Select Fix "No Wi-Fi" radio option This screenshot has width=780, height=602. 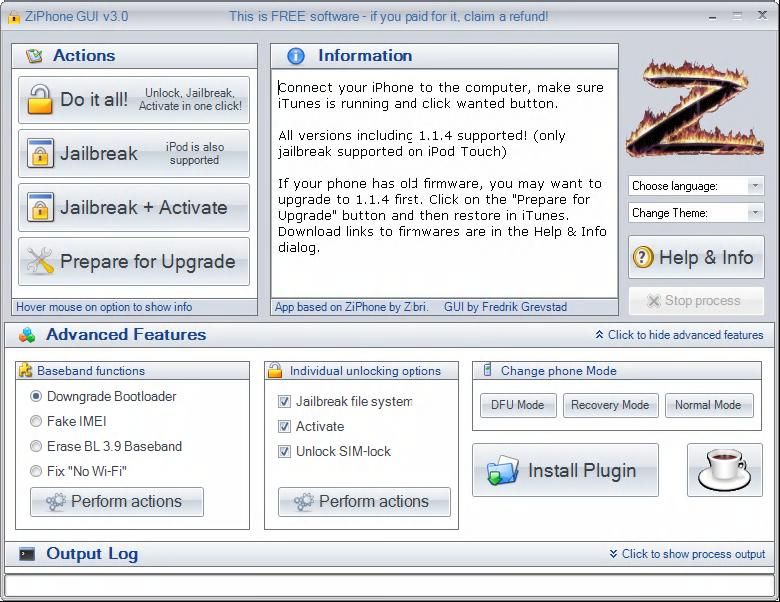pyautogui.click(x=78, y=471)
